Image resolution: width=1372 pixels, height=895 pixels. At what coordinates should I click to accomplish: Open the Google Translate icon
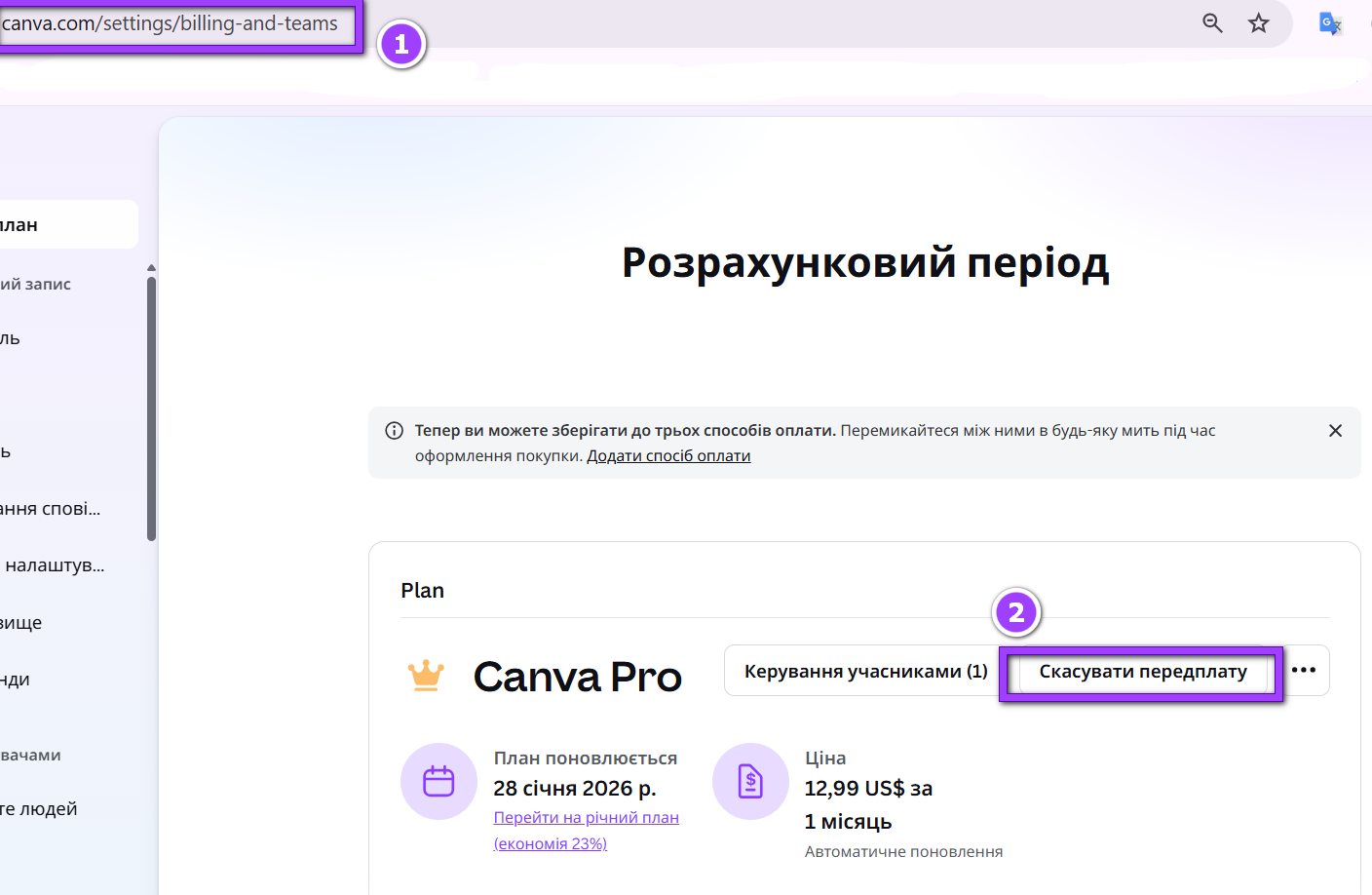click(x=1330, y=23)
